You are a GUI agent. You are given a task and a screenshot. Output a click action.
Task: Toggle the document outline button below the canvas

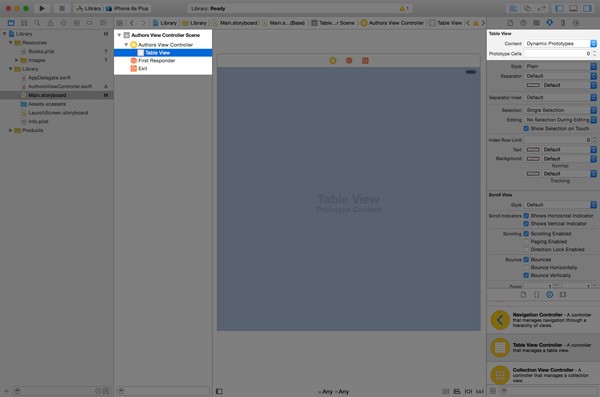coord(219,391)
